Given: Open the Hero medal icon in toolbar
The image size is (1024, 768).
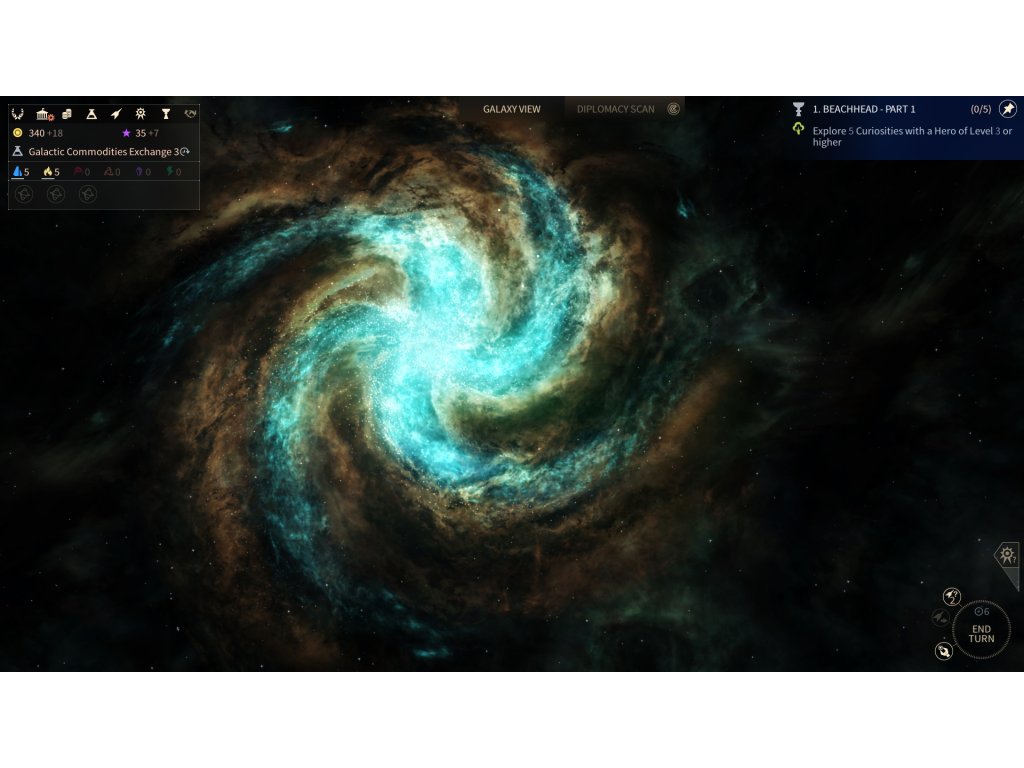Looking at the screenshot, I should click(x=140, y=114).
